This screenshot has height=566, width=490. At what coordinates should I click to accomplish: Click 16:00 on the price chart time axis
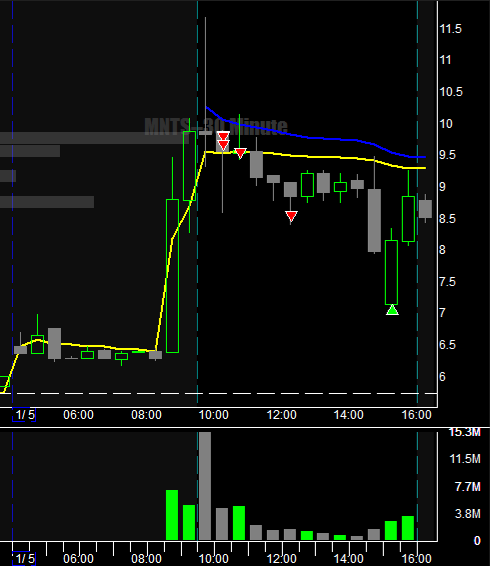coord(417,415)
